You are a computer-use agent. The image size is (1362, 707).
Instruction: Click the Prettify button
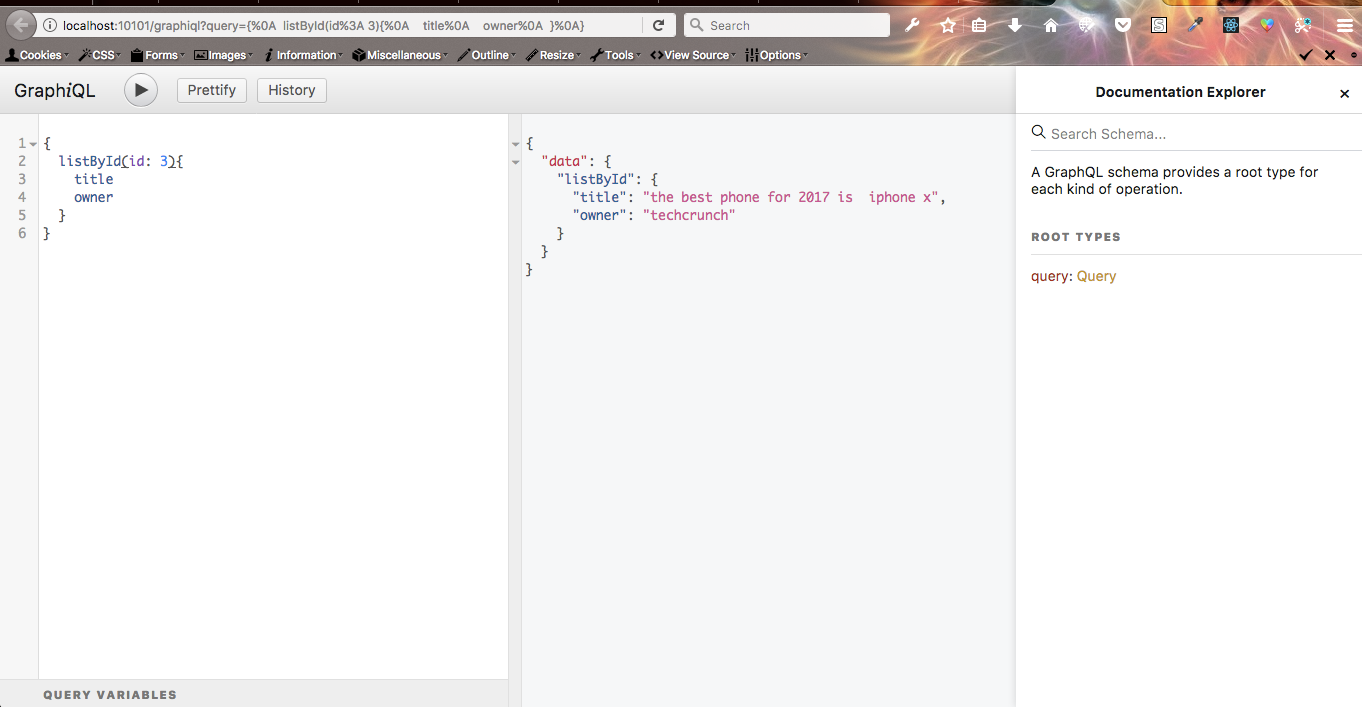click(x=211, y=89)
